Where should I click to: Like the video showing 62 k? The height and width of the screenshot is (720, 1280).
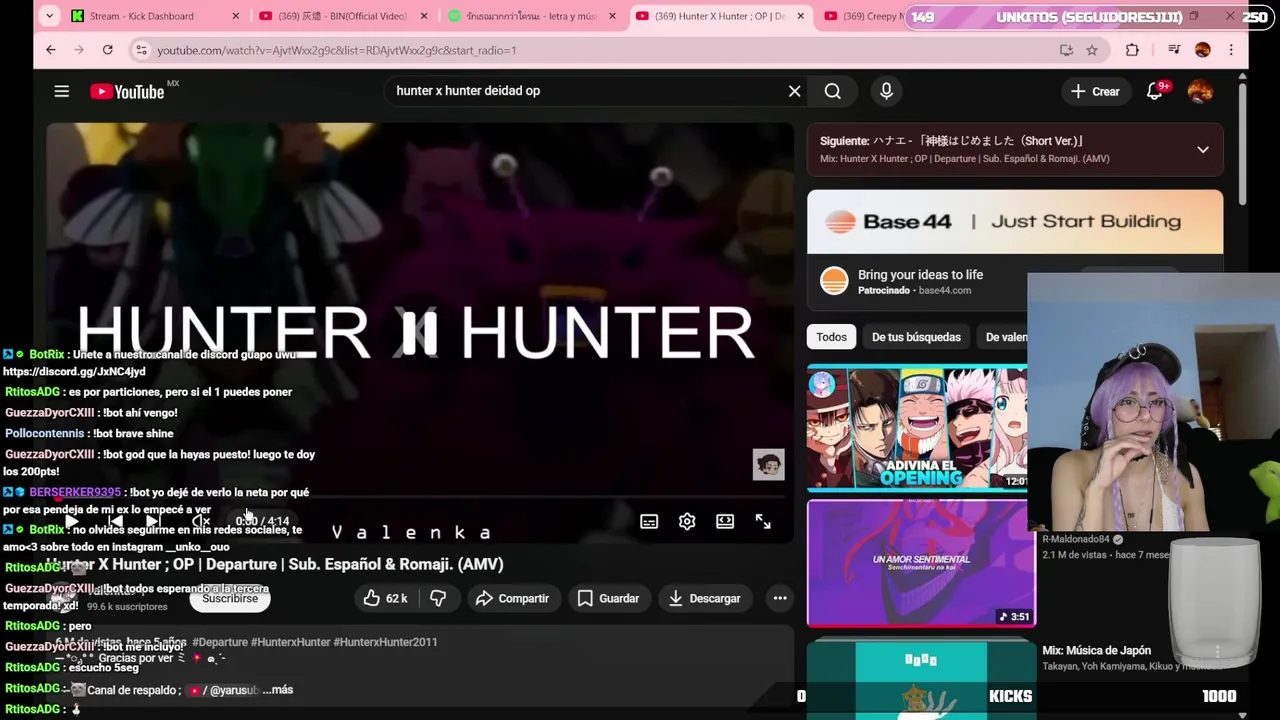(385, 598)
